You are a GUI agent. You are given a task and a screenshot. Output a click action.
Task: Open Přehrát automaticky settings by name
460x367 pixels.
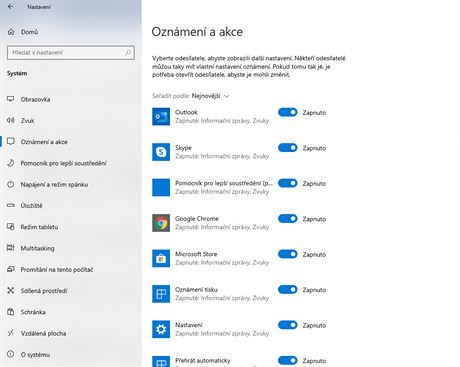pyautogui.click(x=203, y=360)
